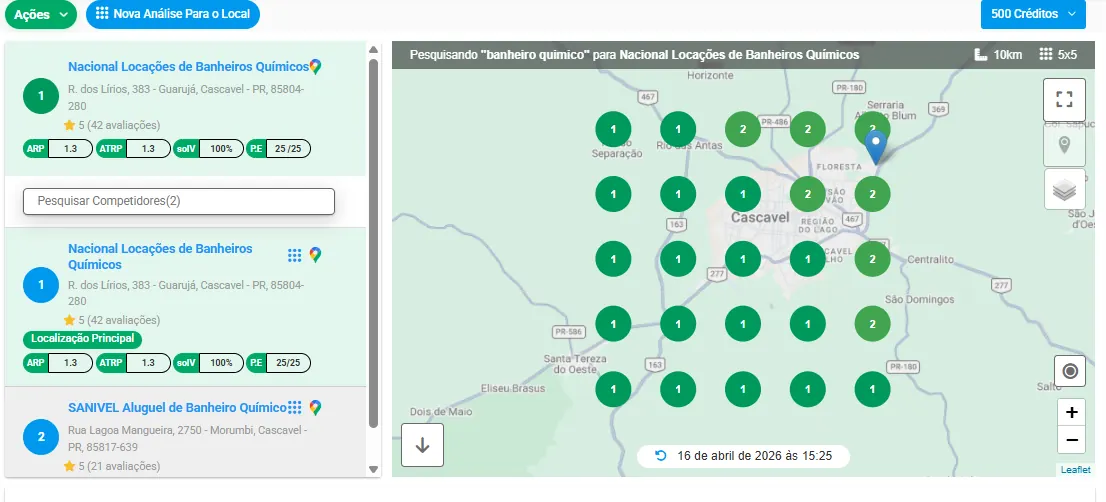1106x502 pixels.
Task: Click the competitors list scrollbar up arrow
Action: coord(374,48)
